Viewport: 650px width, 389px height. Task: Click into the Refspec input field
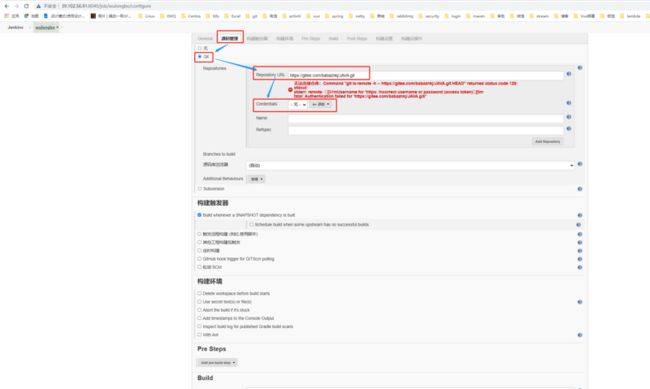426,131
